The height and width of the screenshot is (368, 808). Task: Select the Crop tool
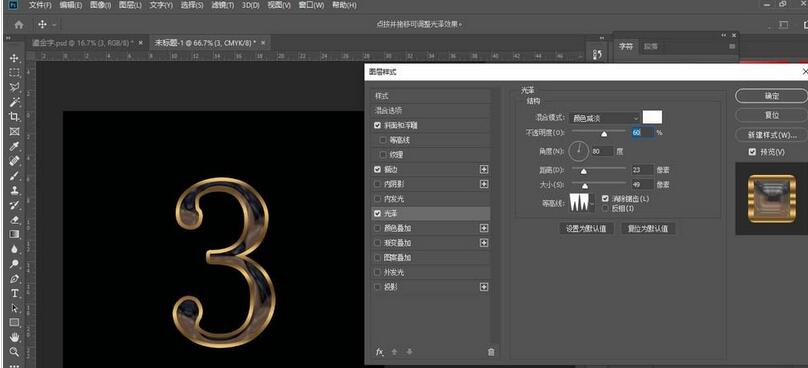pos(14,116)
